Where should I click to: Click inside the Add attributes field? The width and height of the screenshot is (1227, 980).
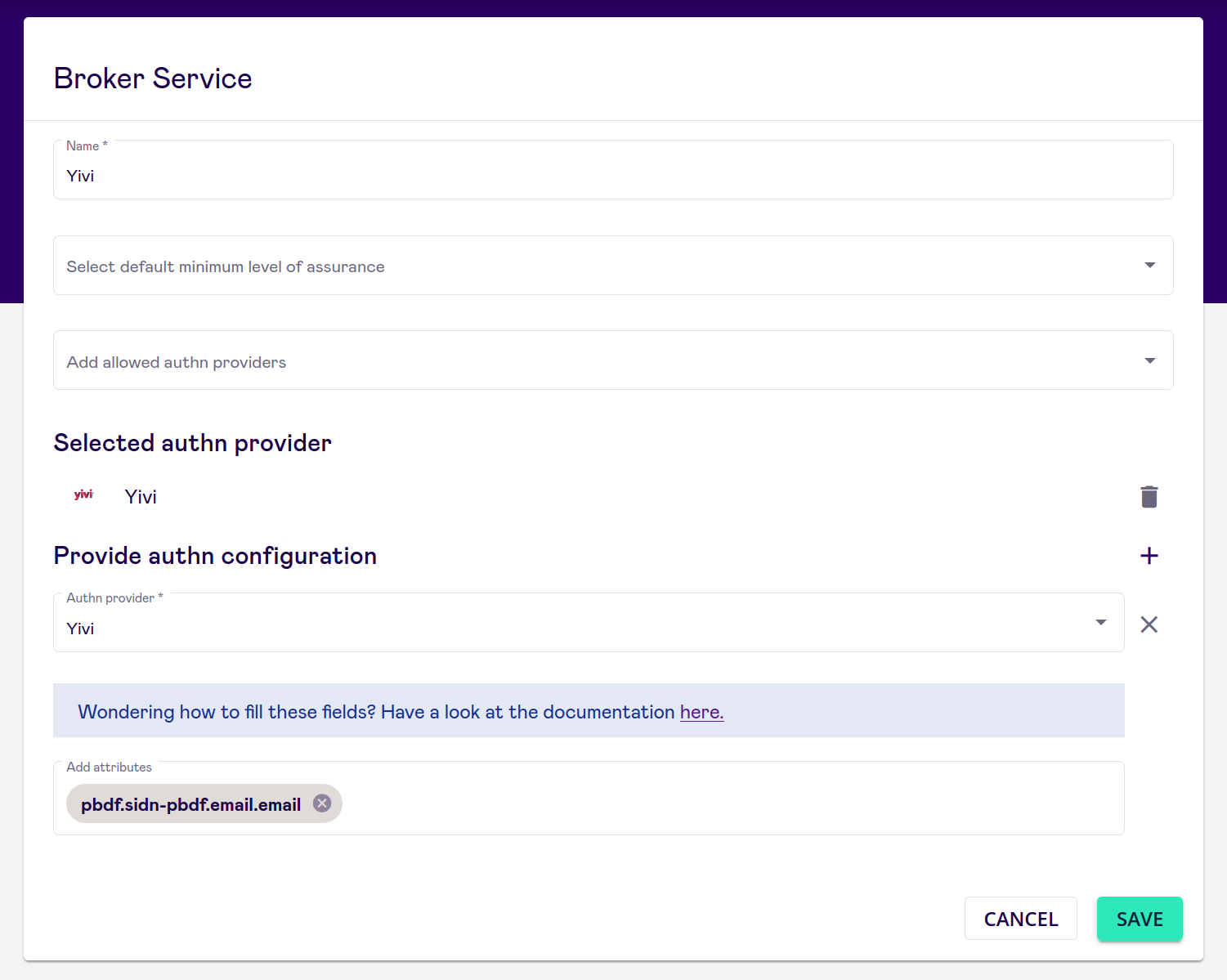pyautogui.click(x=589, y=799)
